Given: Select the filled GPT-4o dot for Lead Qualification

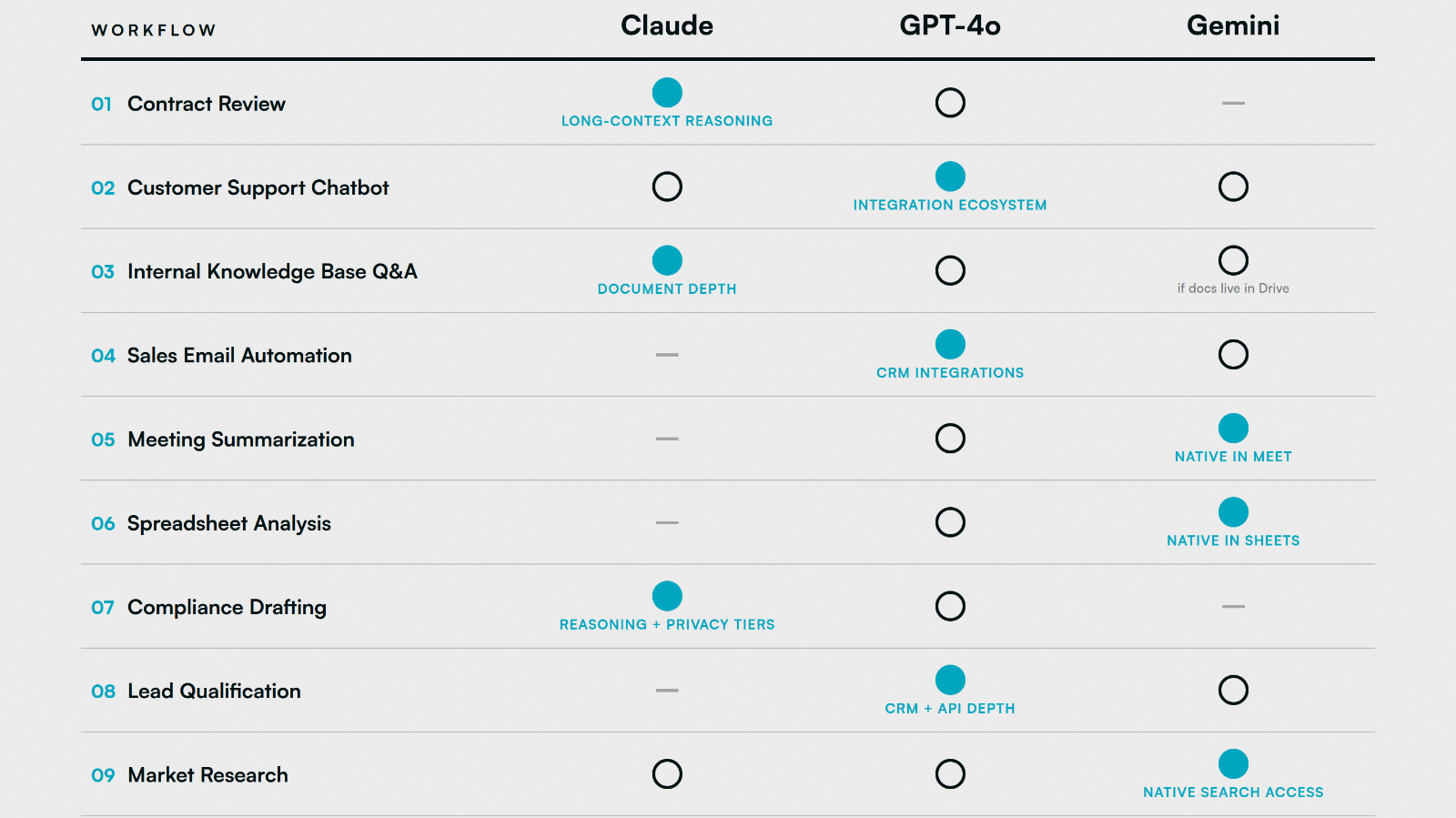Looking at the screenshot, I should pyautogui.click(x=950, y=680).
